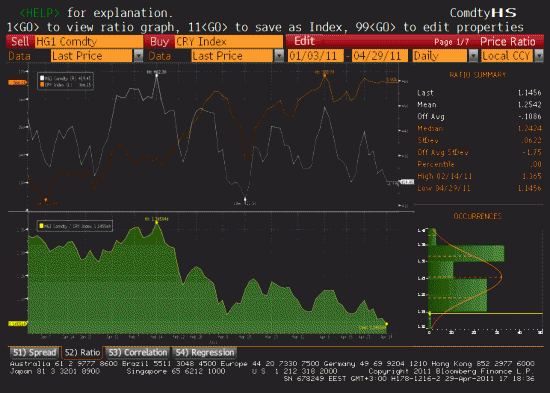Click the RATIO SUMMARY heading
This screenshot has width=550, height=393.
coord(478,75)
